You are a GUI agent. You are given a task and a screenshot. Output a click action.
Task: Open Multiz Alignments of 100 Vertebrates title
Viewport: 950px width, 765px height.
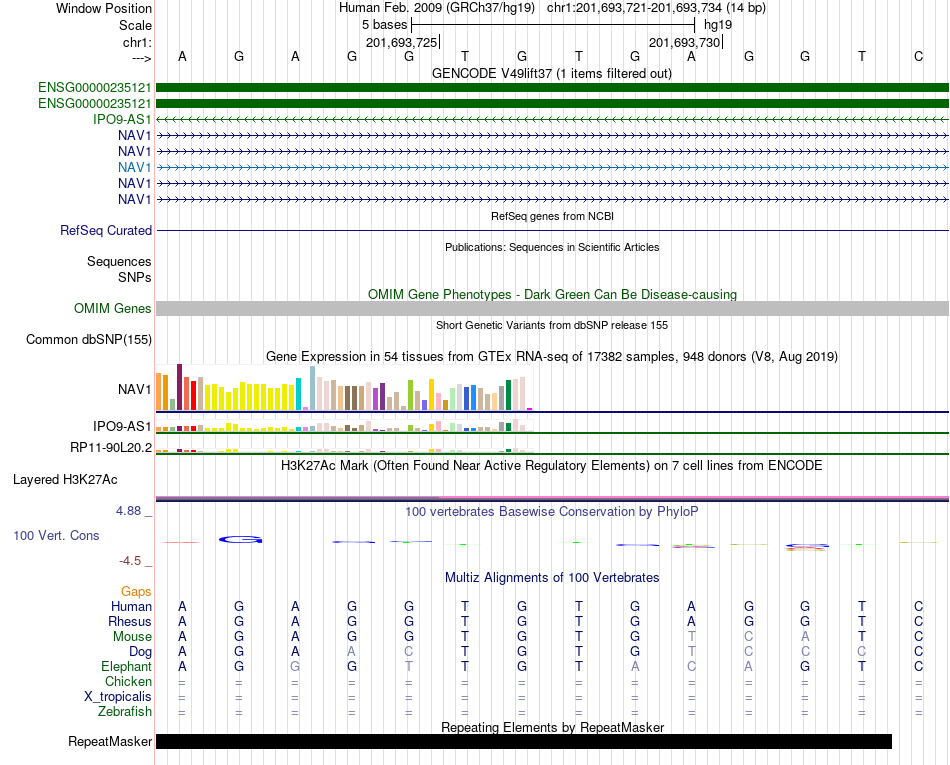552,577
